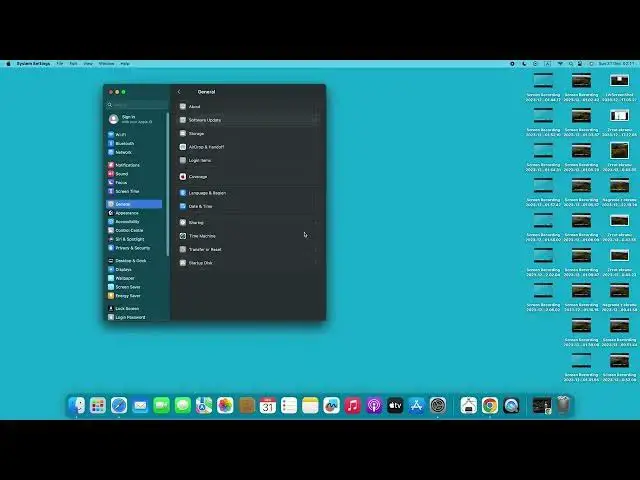640x480 pixels.
Task: Open the Software Update row
Action: click(249, 120)
